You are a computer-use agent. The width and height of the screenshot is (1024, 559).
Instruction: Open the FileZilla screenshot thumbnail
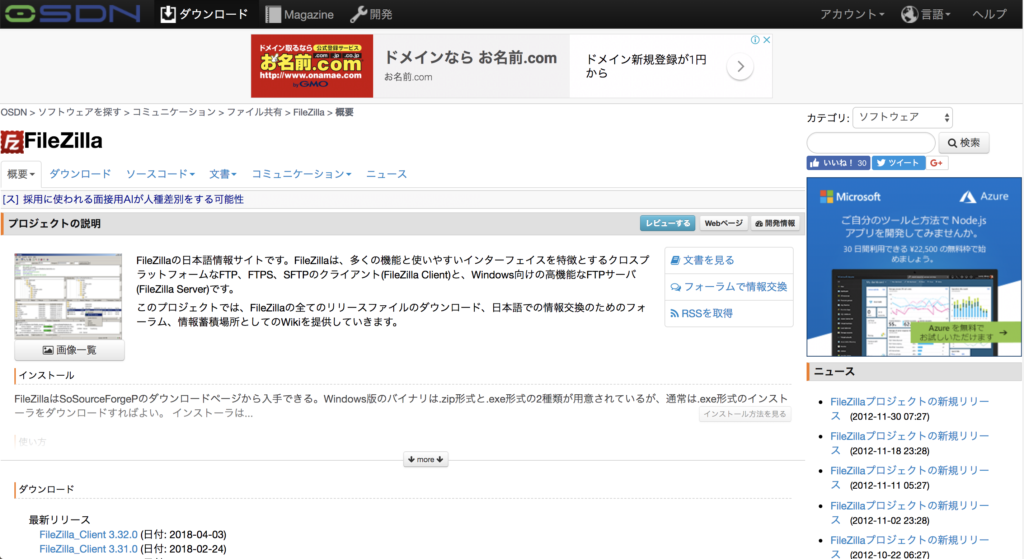tap(68, 296)
